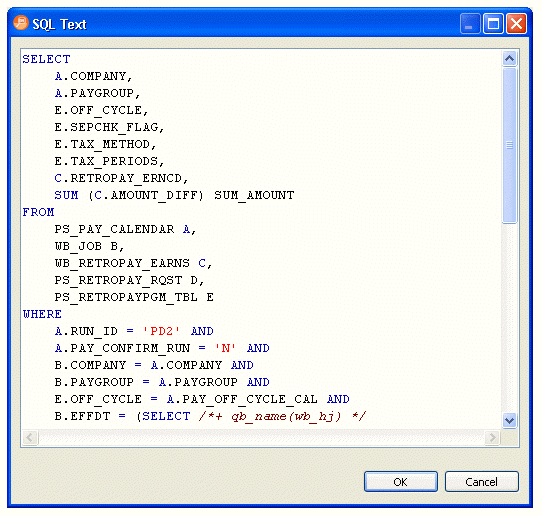Click A.PAY_CONFIRM_RUN condition text
542x516 pixels.
[x=122, y=348]
